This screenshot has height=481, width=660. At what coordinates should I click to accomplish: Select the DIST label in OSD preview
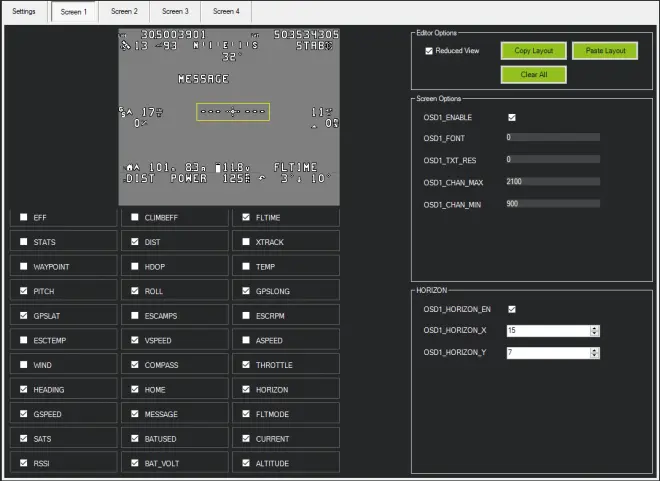coord(140,178)
